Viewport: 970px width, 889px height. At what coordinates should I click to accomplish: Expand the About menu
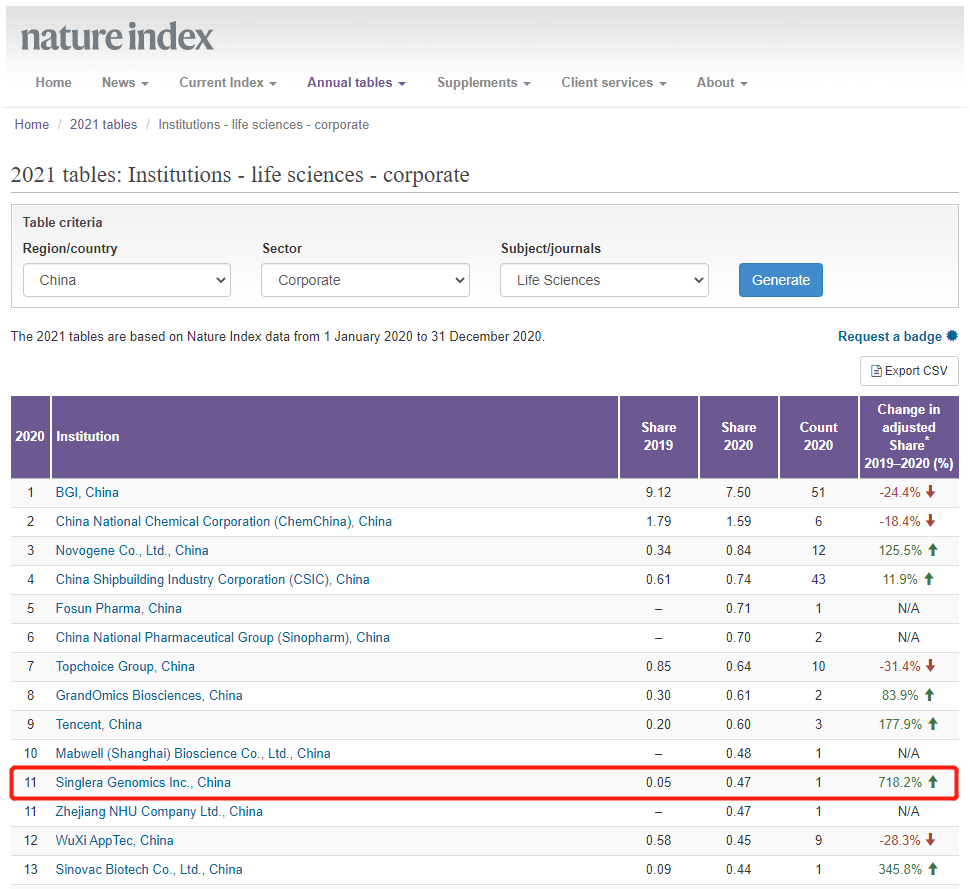point(721,83)
